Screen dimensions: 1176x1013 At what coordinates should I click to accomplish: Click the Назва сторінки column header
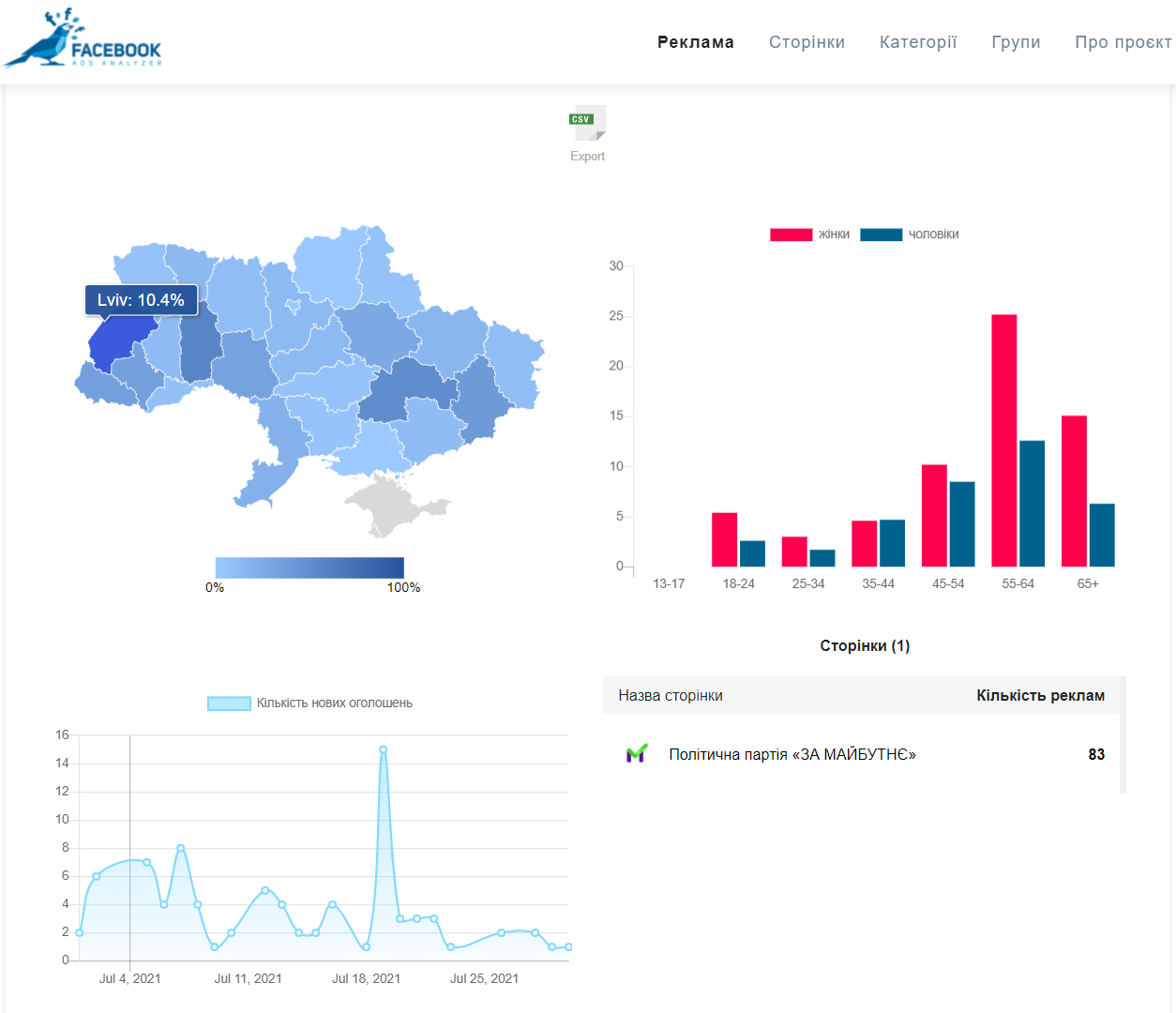point(670,696)
